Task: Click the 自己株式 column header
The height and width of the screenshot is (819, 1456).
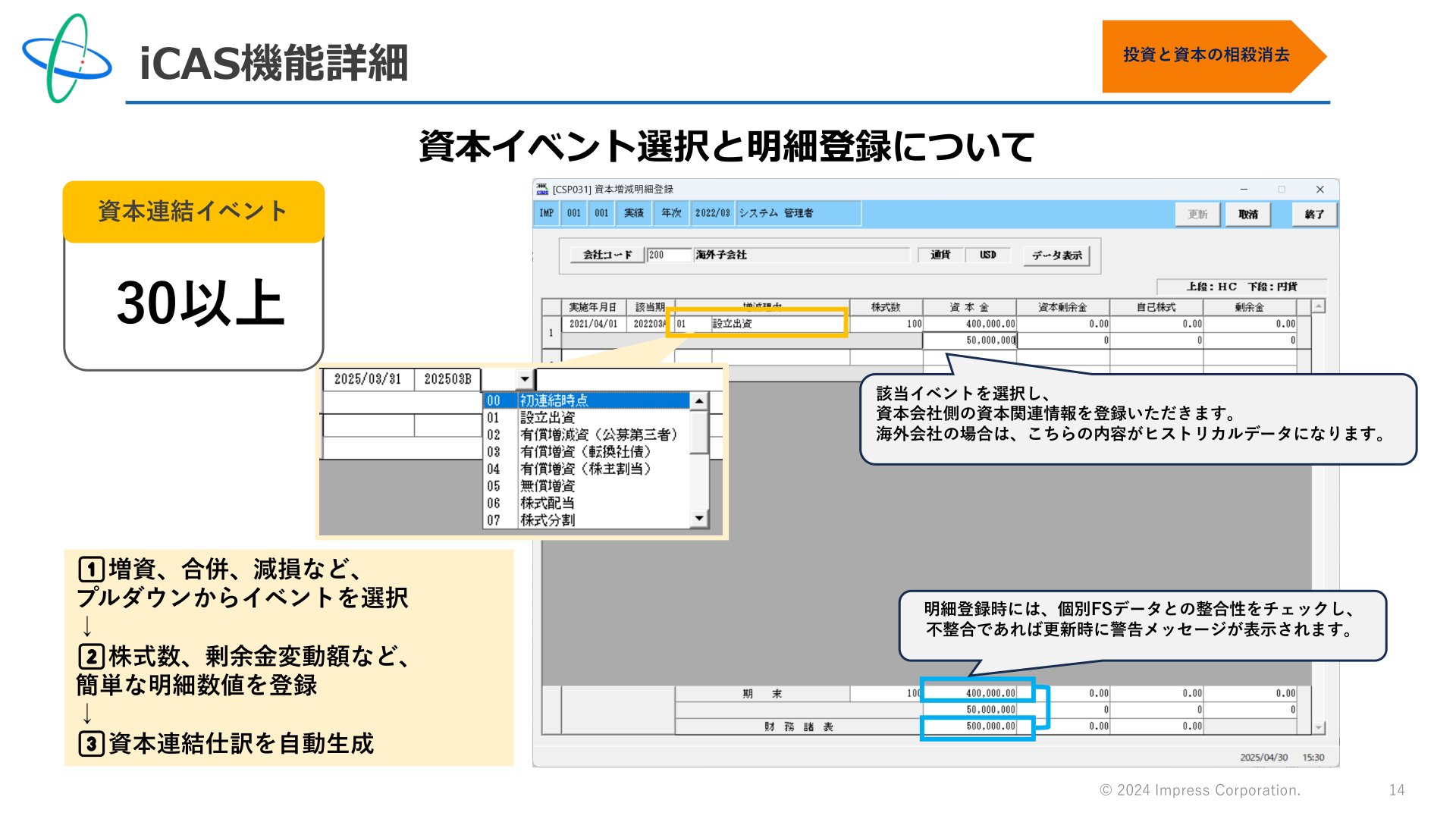Action: click(x=1156, y=307)
